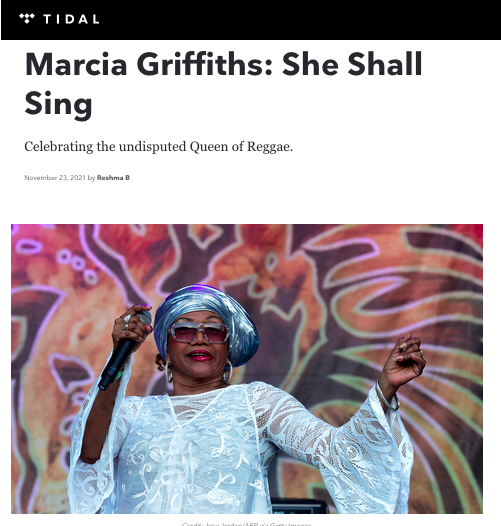Click the singer's tinted sunglasses
The height and width of the screenshot is (526, 501).
[x=199, y=332]
